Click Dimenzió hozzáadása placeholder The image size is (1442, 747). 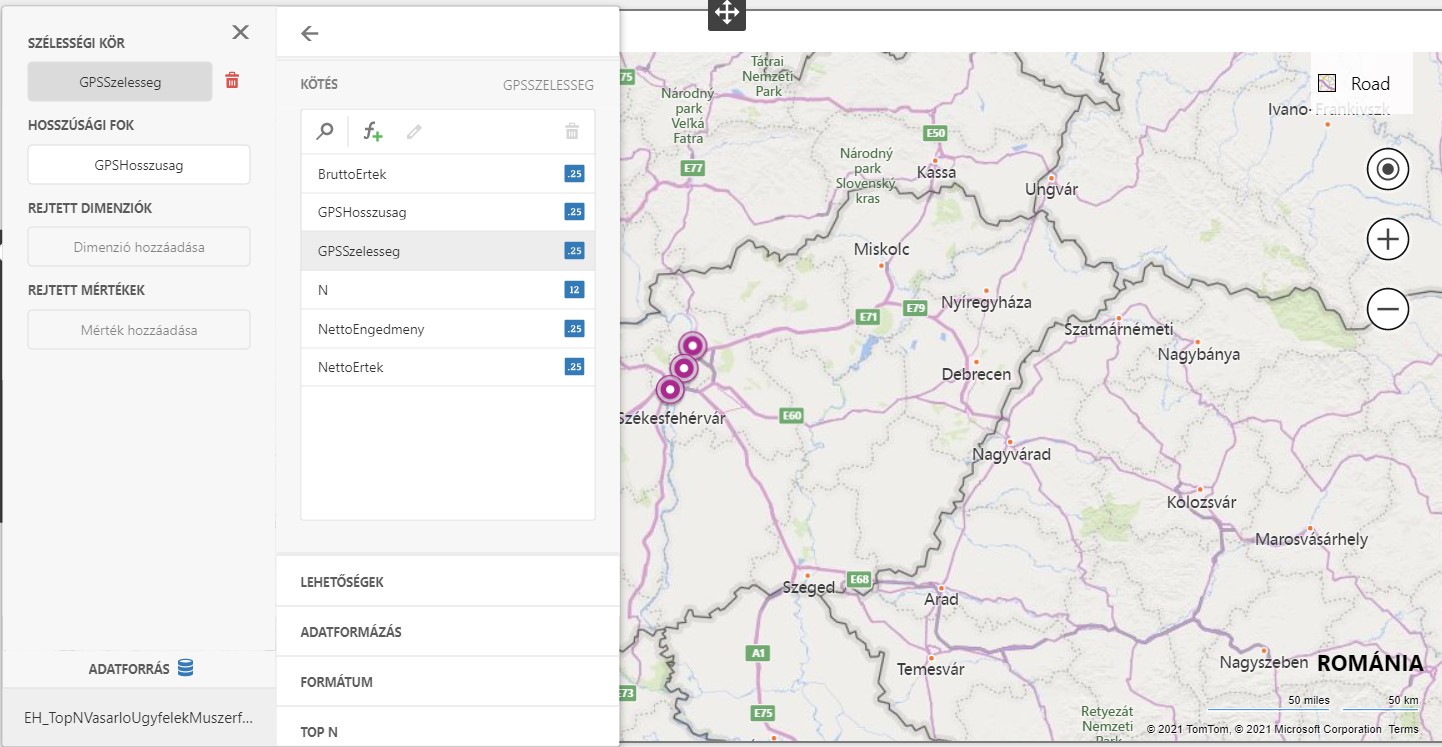138,247
